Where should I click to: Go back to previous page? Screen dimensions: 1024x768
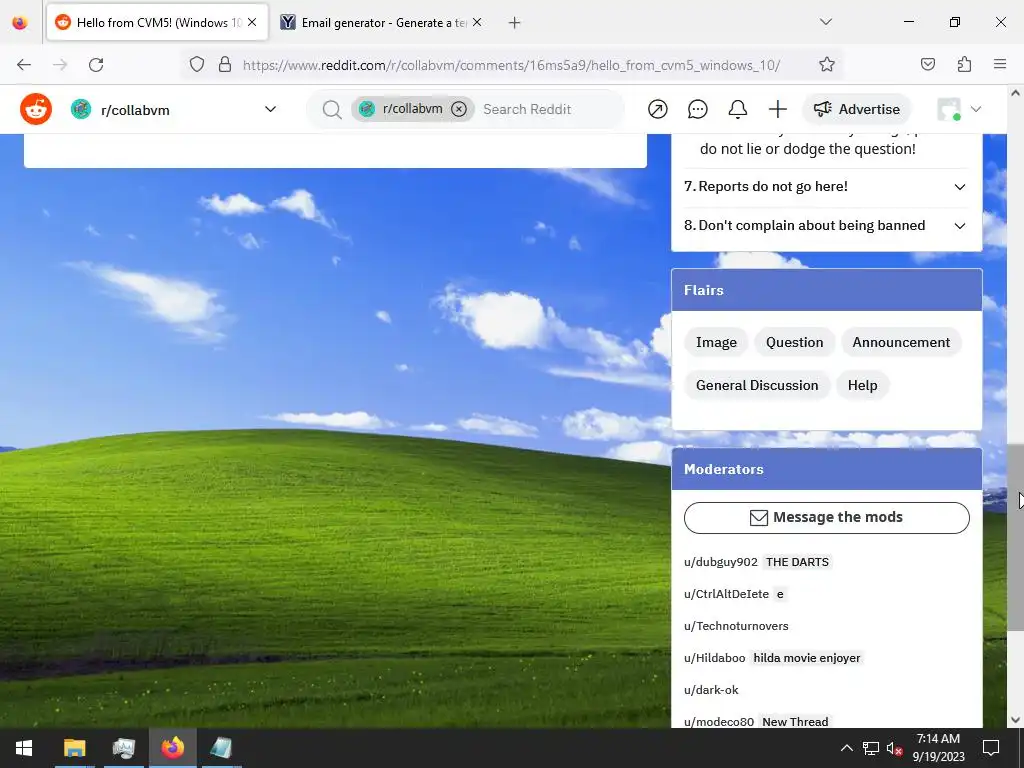(x=24, y=65)
